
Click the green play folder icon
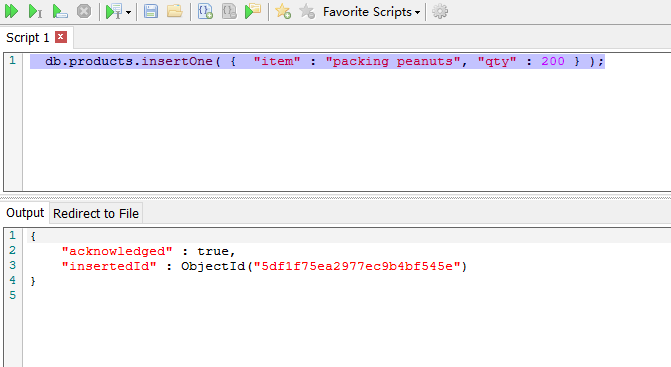point(253,11)
